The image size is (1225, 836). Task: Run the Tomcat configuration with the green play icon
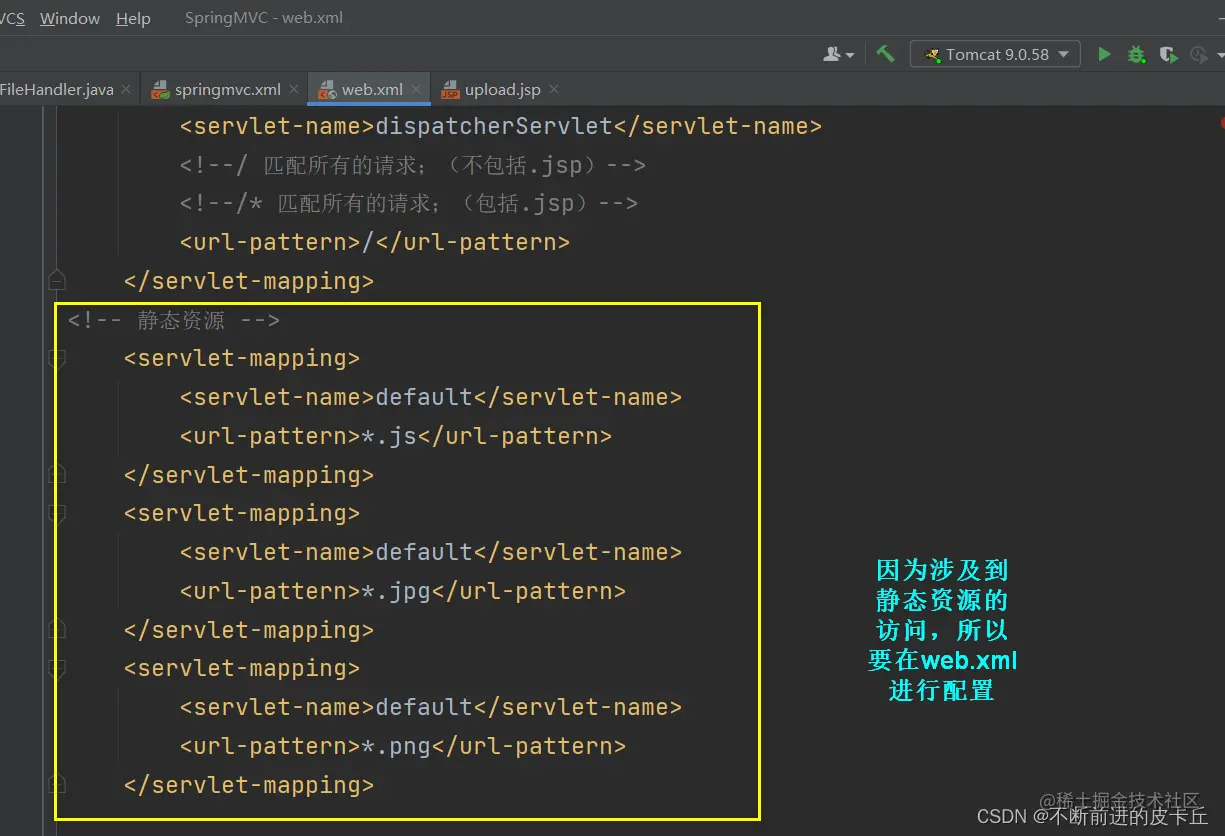click(1104, 54)
